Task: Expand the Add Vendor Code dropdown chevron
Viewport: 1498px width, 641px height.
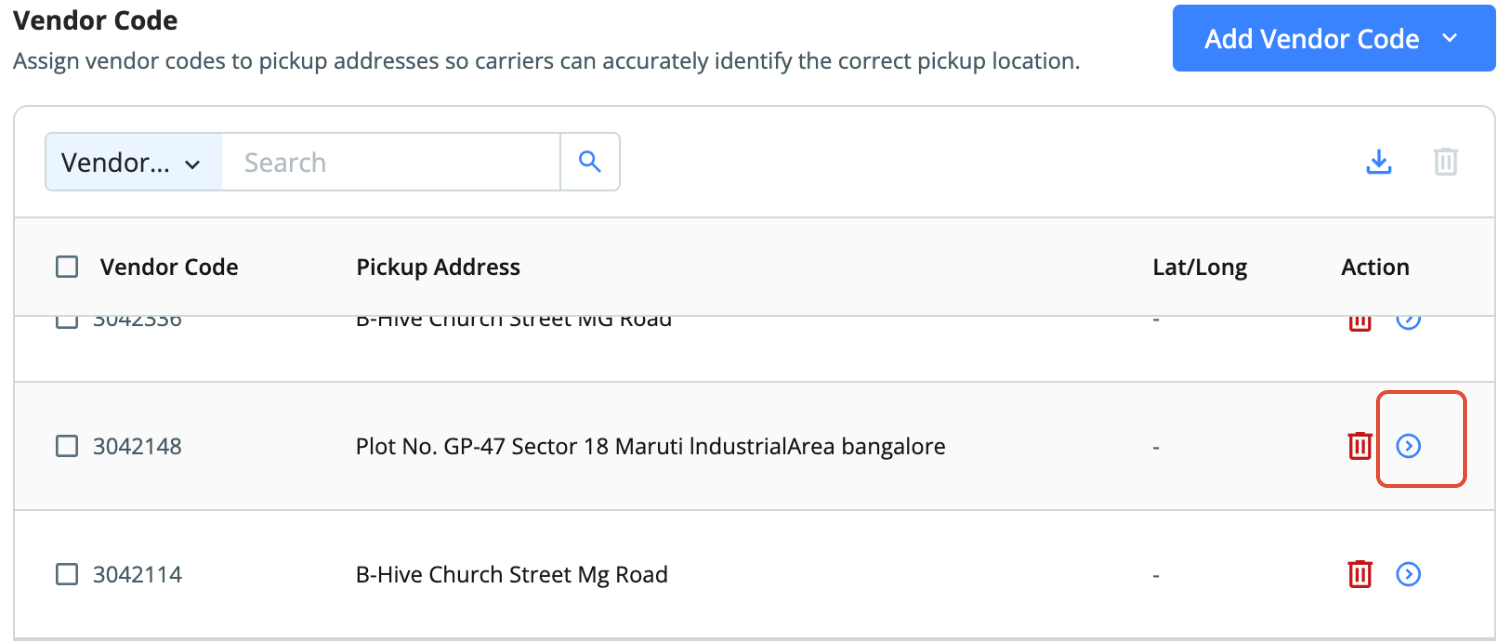Action: pos(1449,38)
